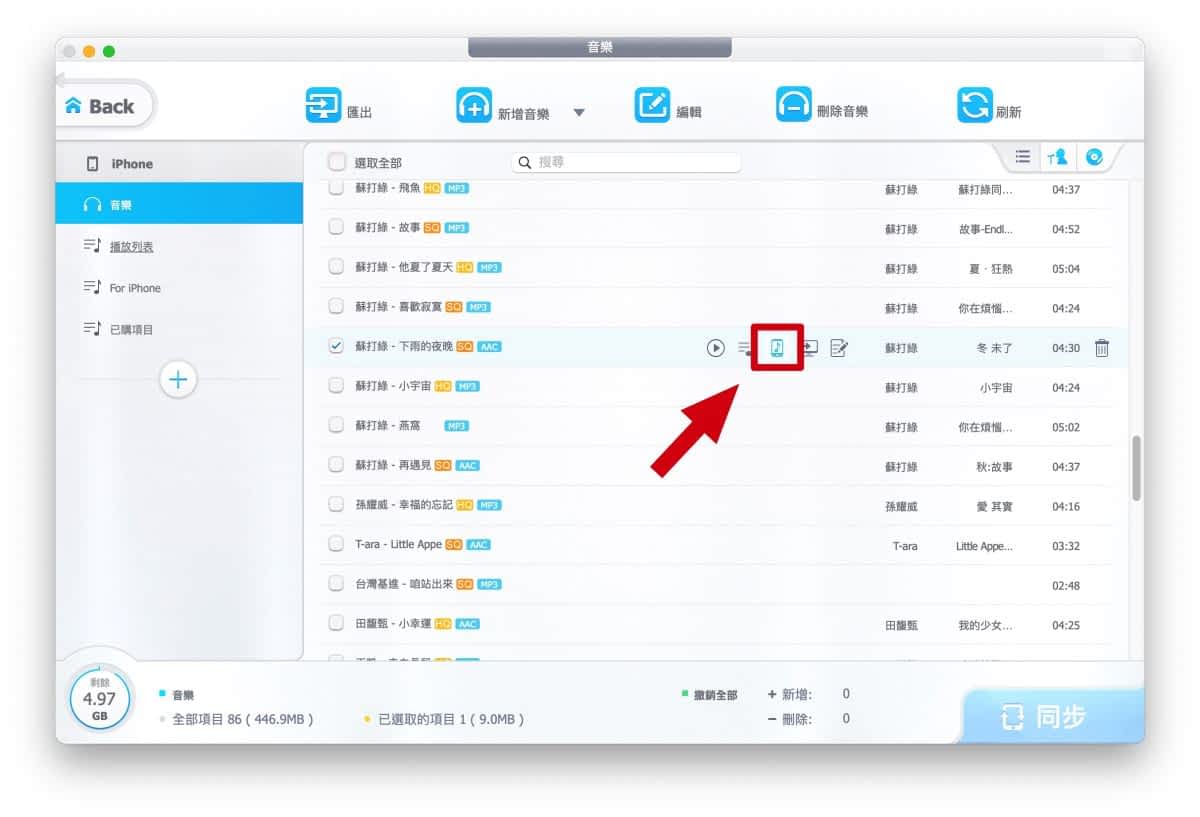Click the 匯出 export label

pyautogui.click(x=359, y=113)
